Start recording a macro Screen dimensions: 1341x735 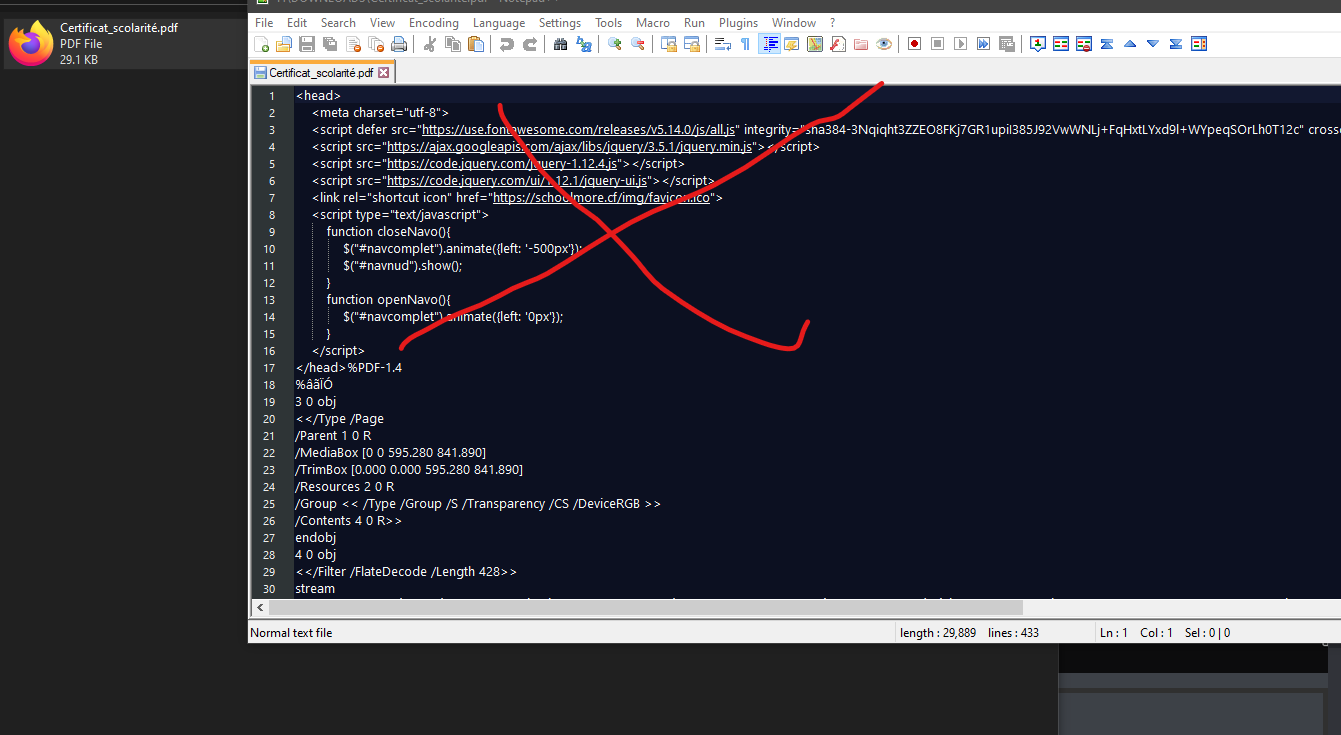[x=913, y=43]
